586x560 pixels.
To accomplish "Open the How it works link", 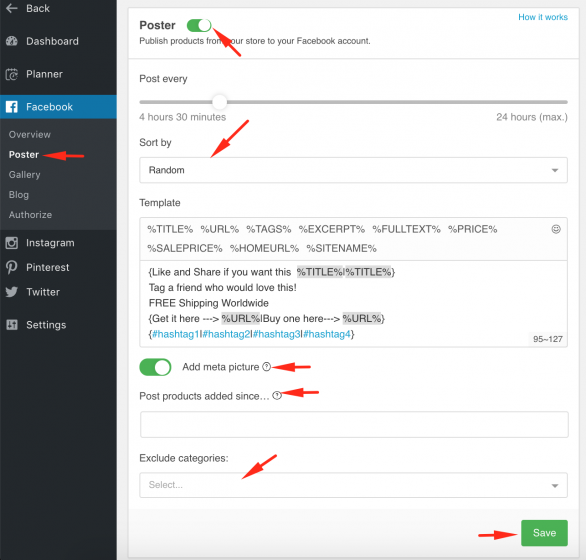I will (543, 17).
